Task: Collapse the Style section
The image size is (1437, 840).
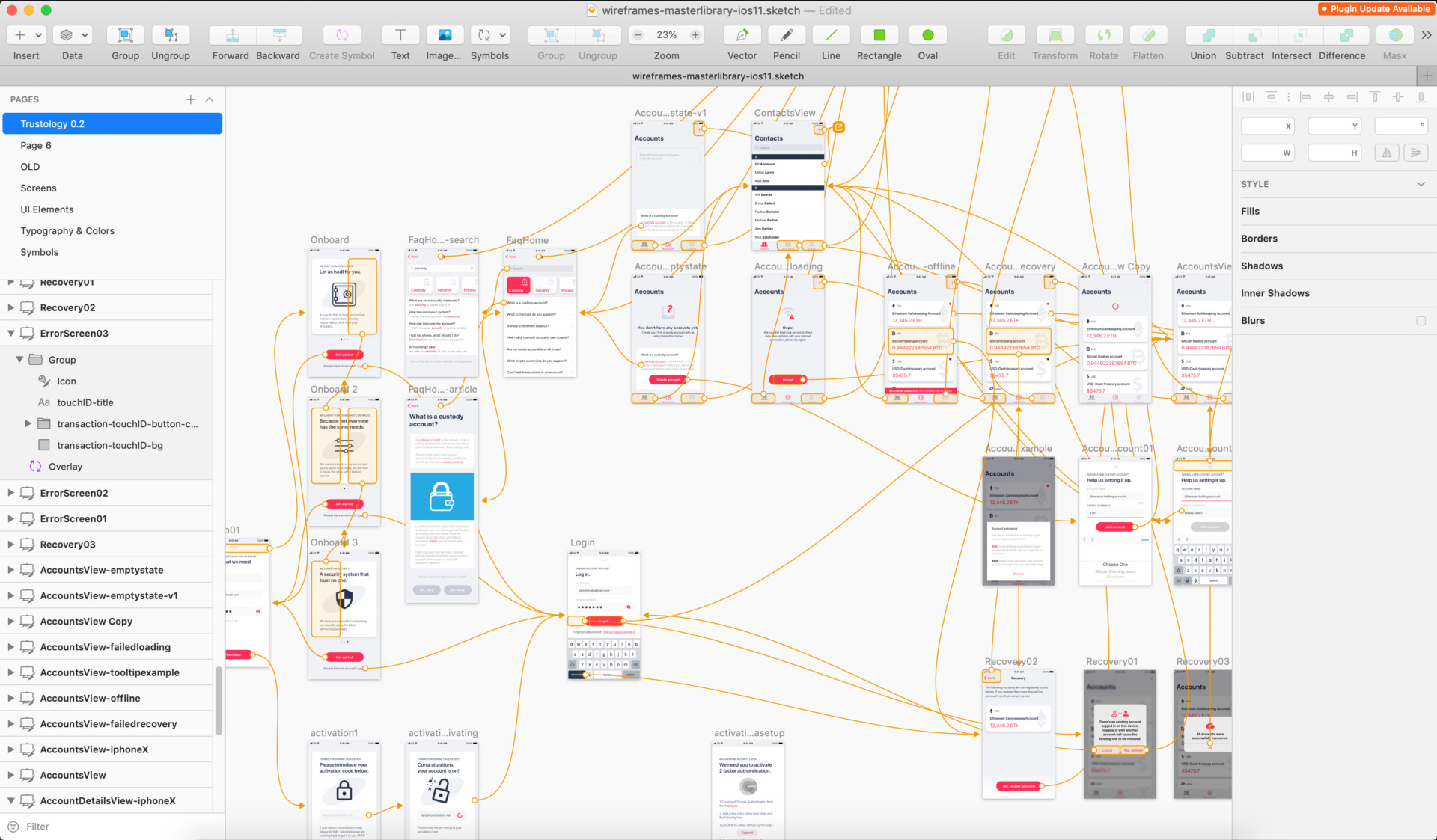Action: (x=1421, y=184)
